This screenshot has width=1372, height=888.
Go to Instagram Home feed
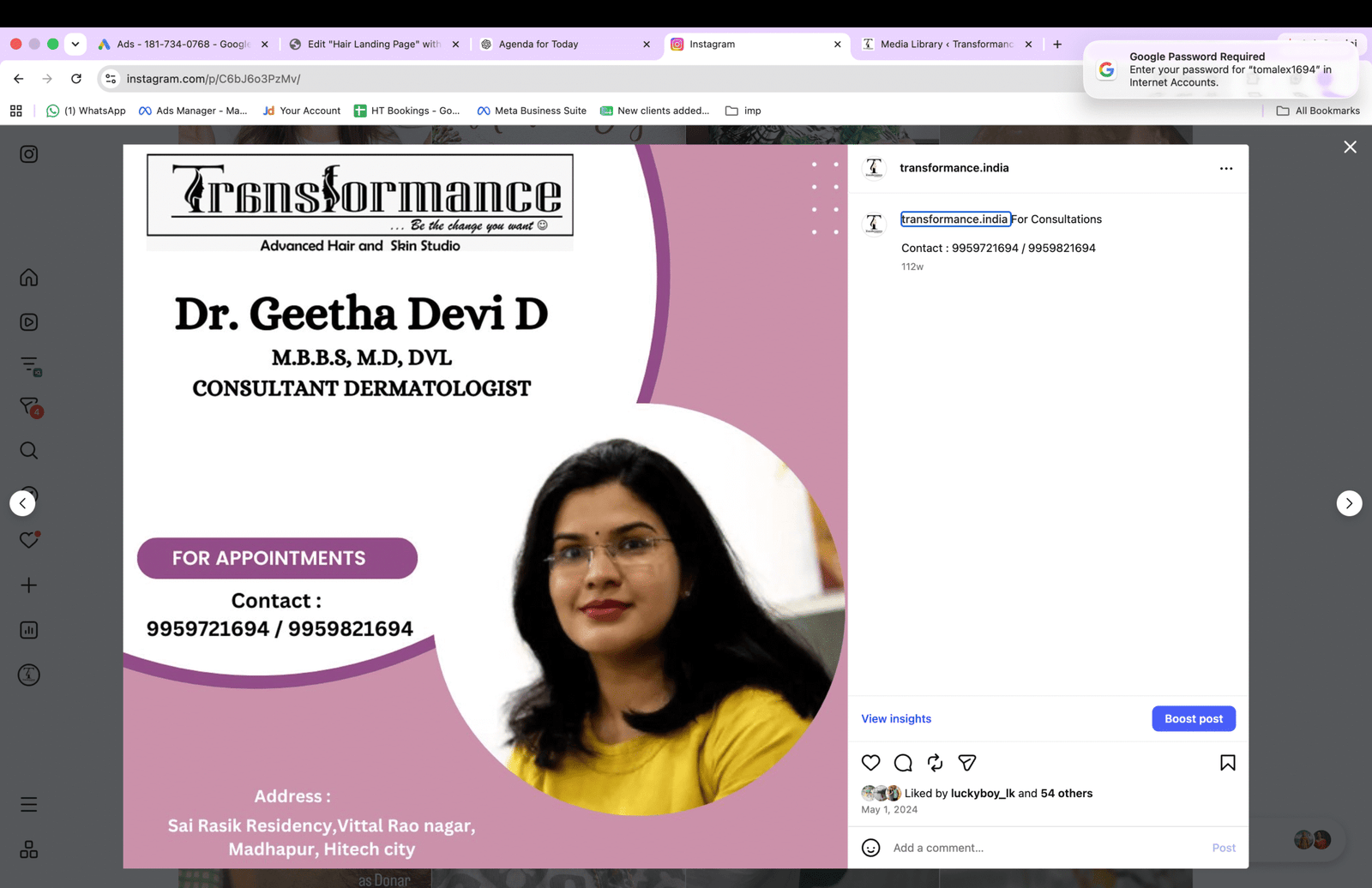click(29, 278)
